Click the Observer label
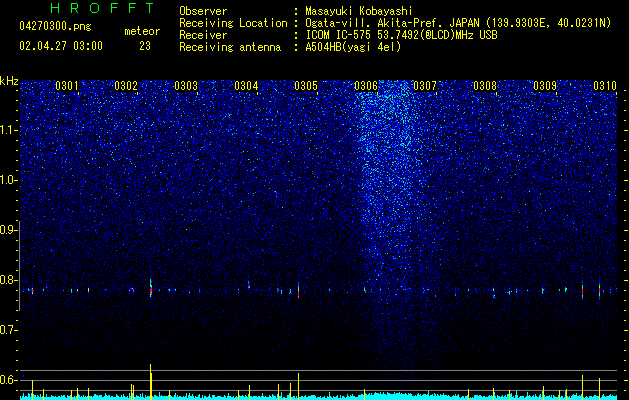629x400 pixels. 203,11
